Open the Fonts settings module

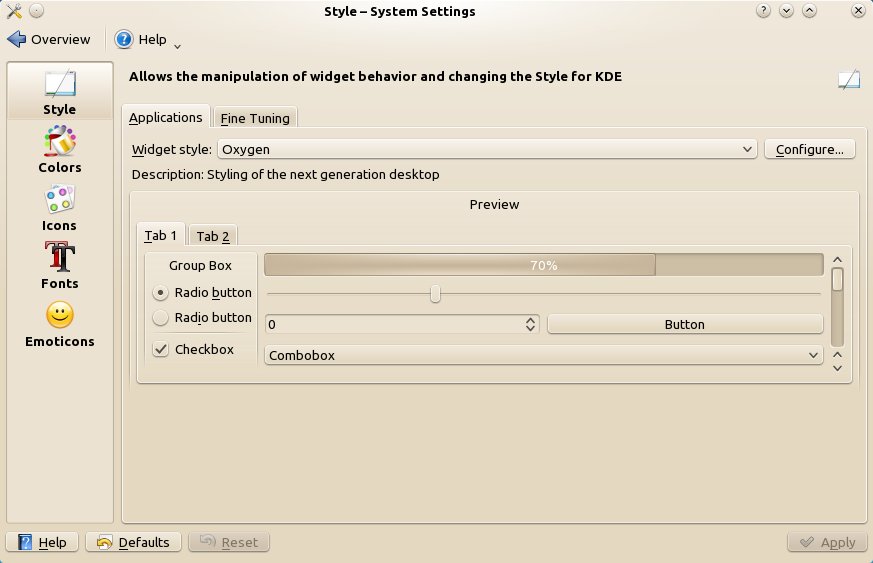[x=60, y=266]
